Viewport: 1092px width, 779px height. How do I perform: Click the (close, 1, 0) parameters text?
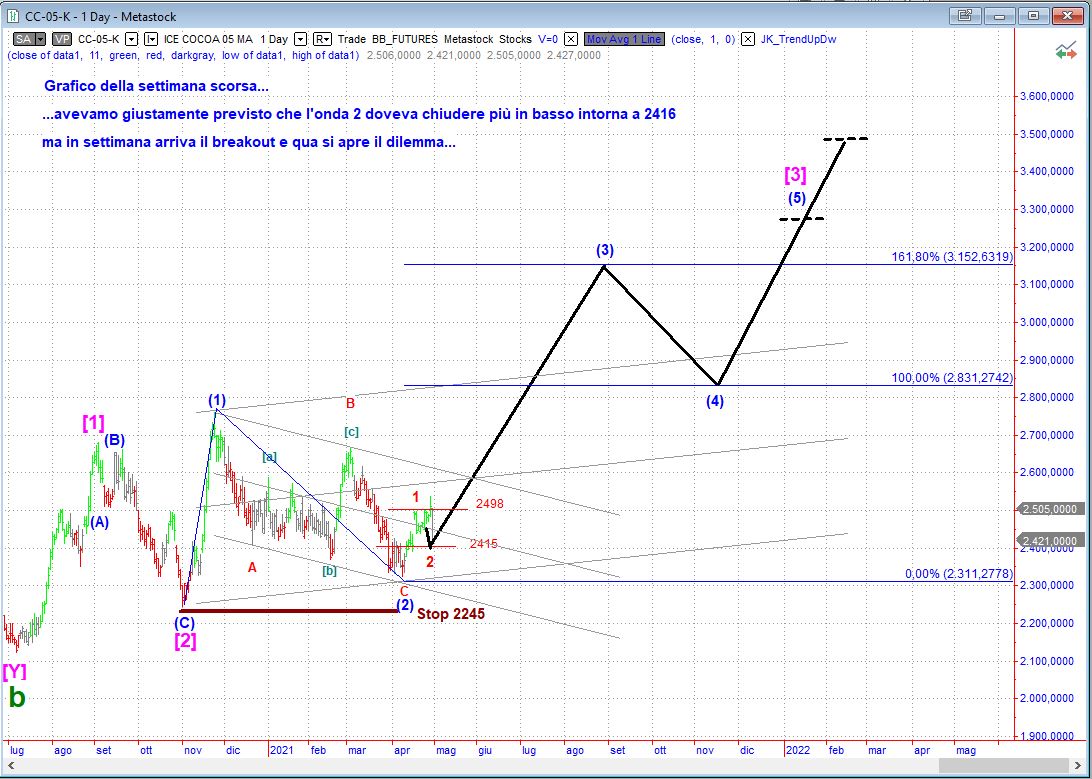click(x=703, y=40)
